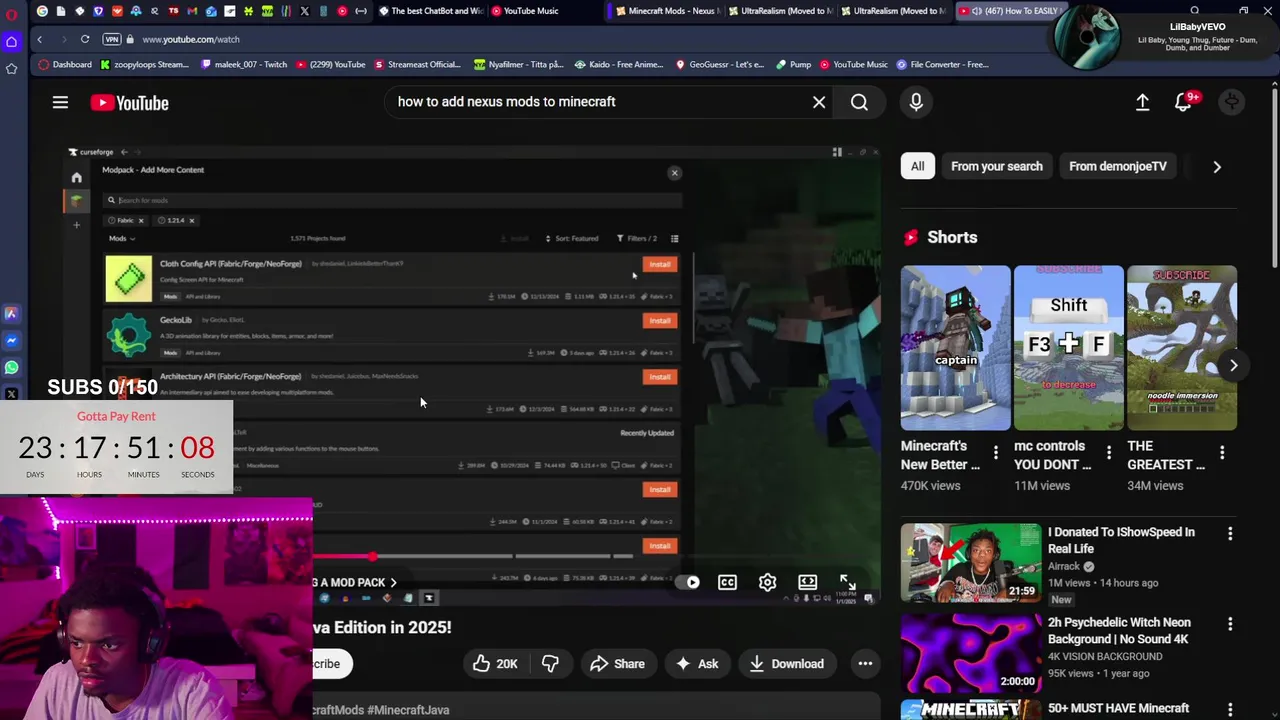
Task: Open options for 2h Psychedelic Witch Neon video
Action: click(x=1230, y=624)
